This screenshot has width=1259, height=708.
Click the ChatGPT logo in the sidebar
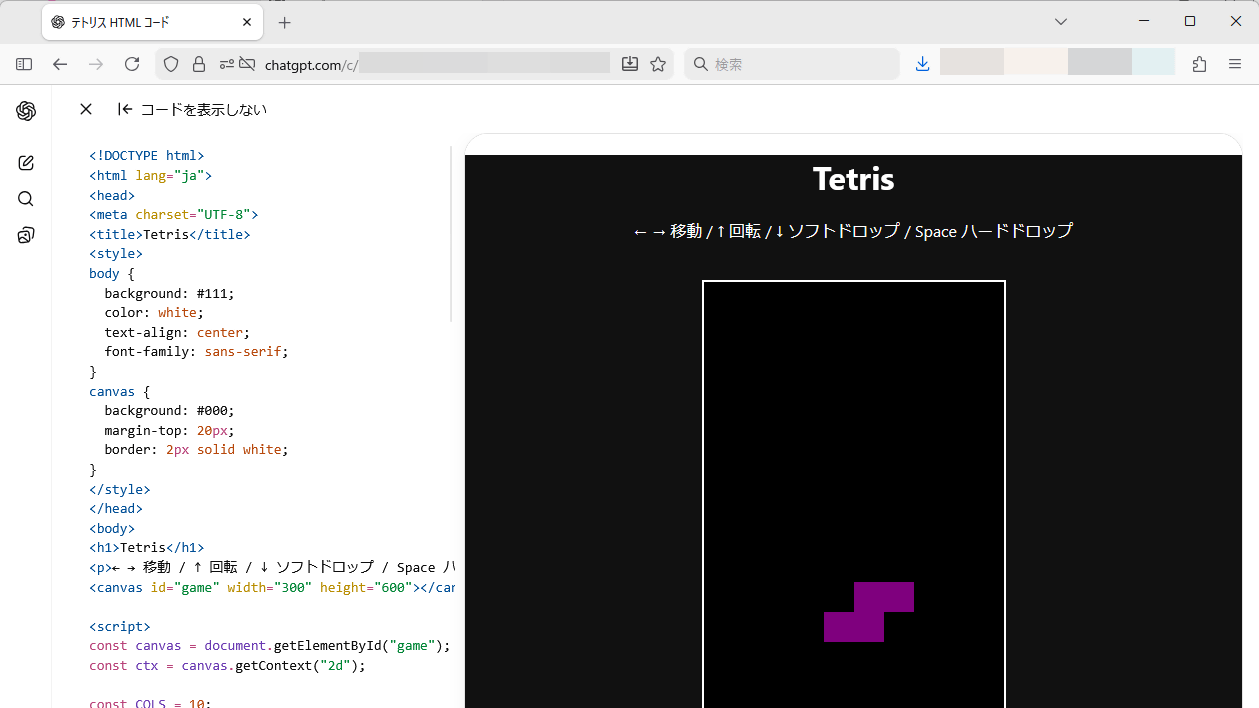(26, 111)
